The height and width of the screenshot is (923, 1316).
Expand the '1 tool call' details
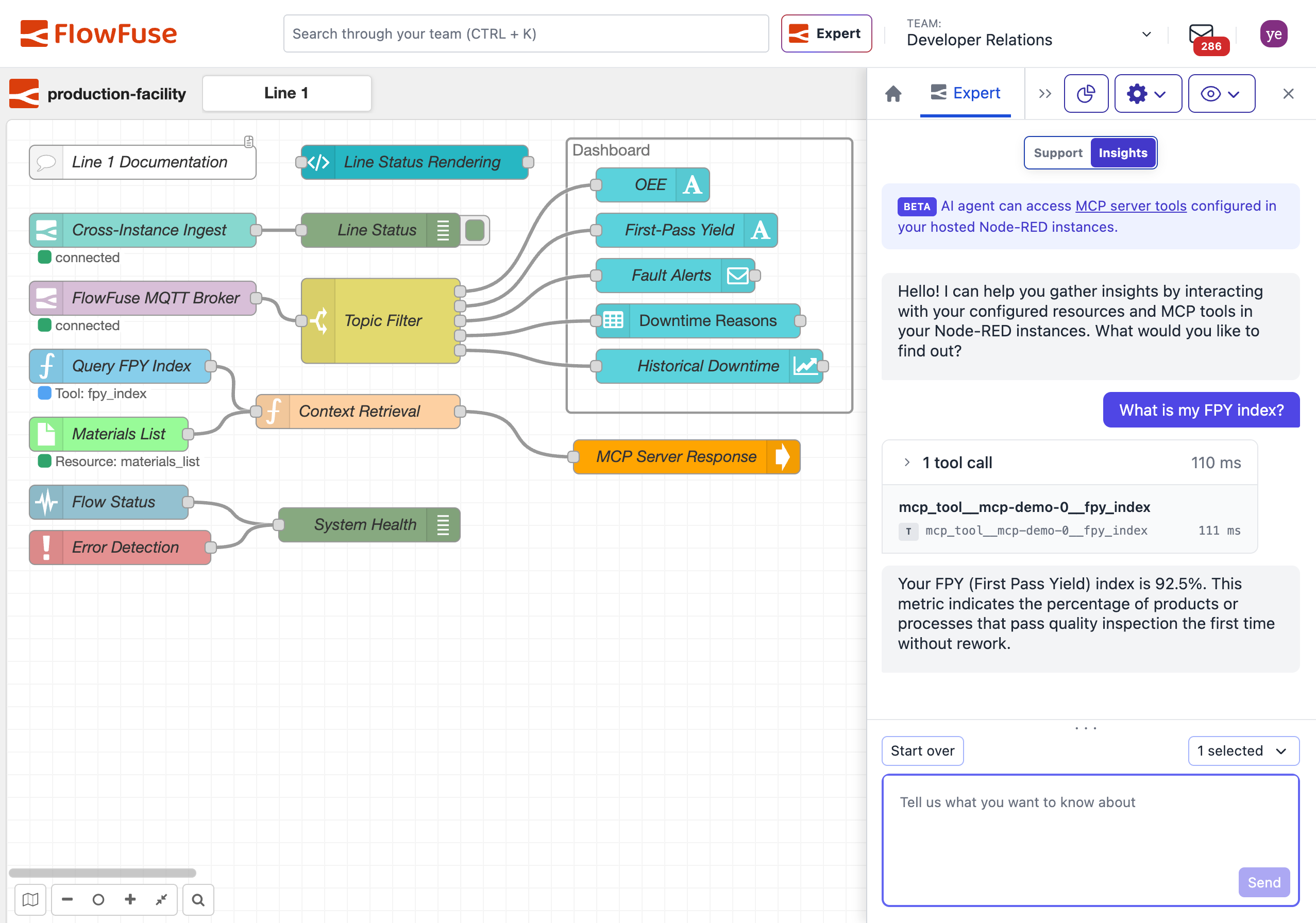[1070, 463]
